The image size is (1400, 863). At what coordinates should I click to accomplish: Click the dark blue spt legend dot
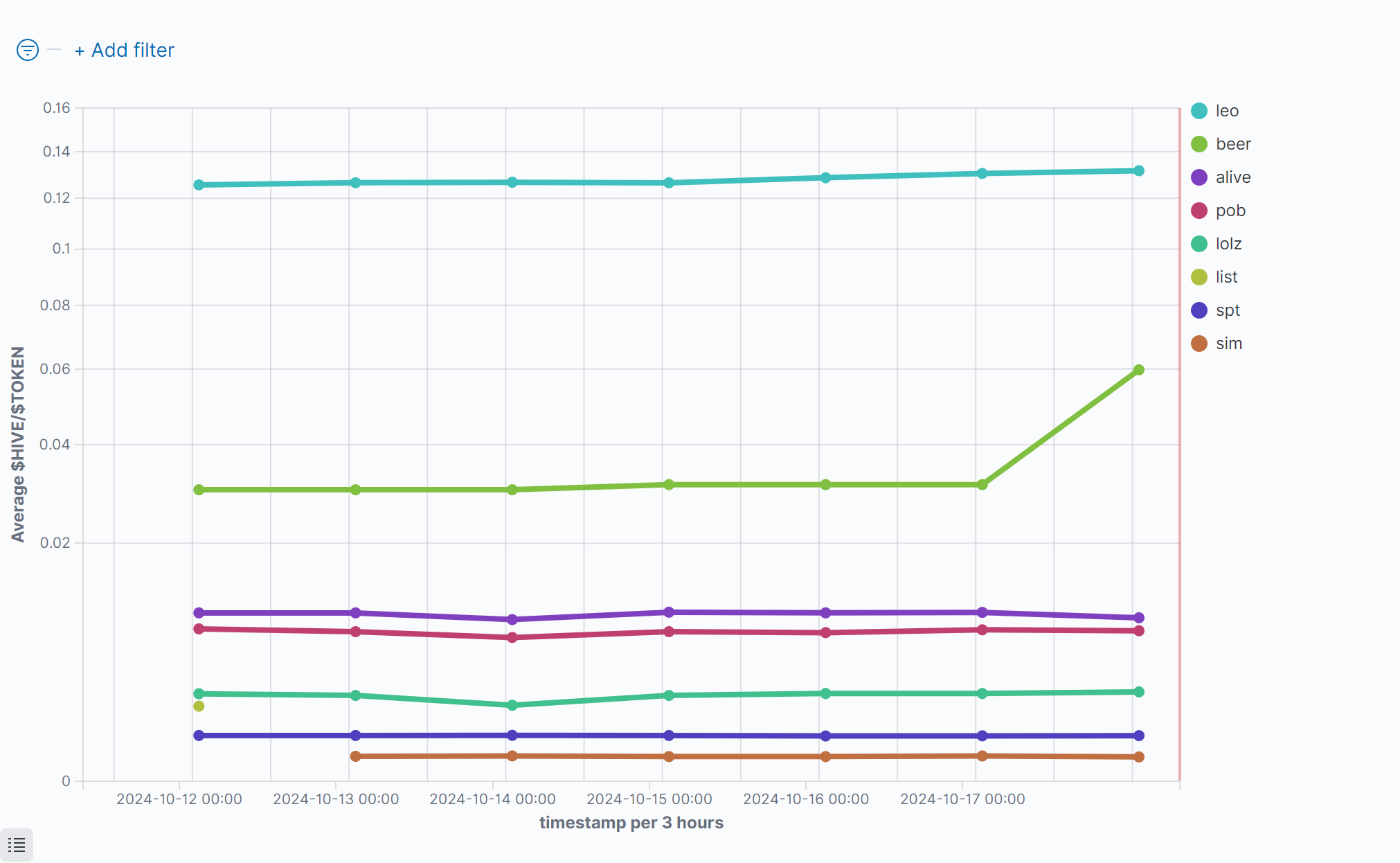[1199, 310]
